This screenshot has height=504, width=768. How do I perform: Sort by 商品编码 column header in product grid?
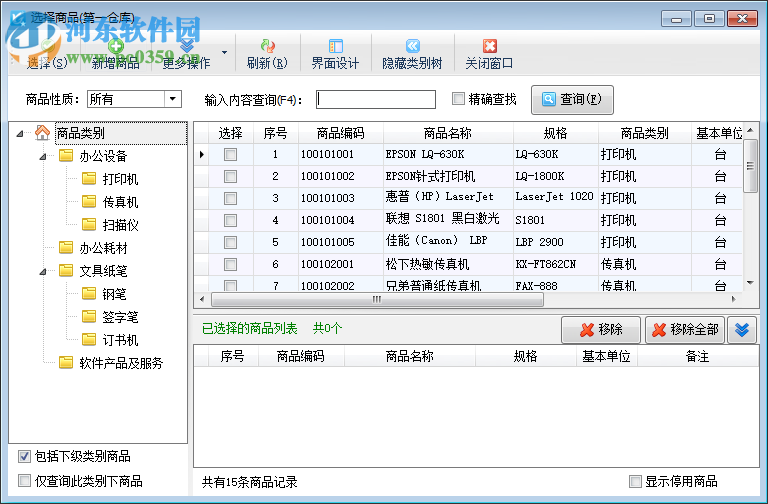pos(340,133)
